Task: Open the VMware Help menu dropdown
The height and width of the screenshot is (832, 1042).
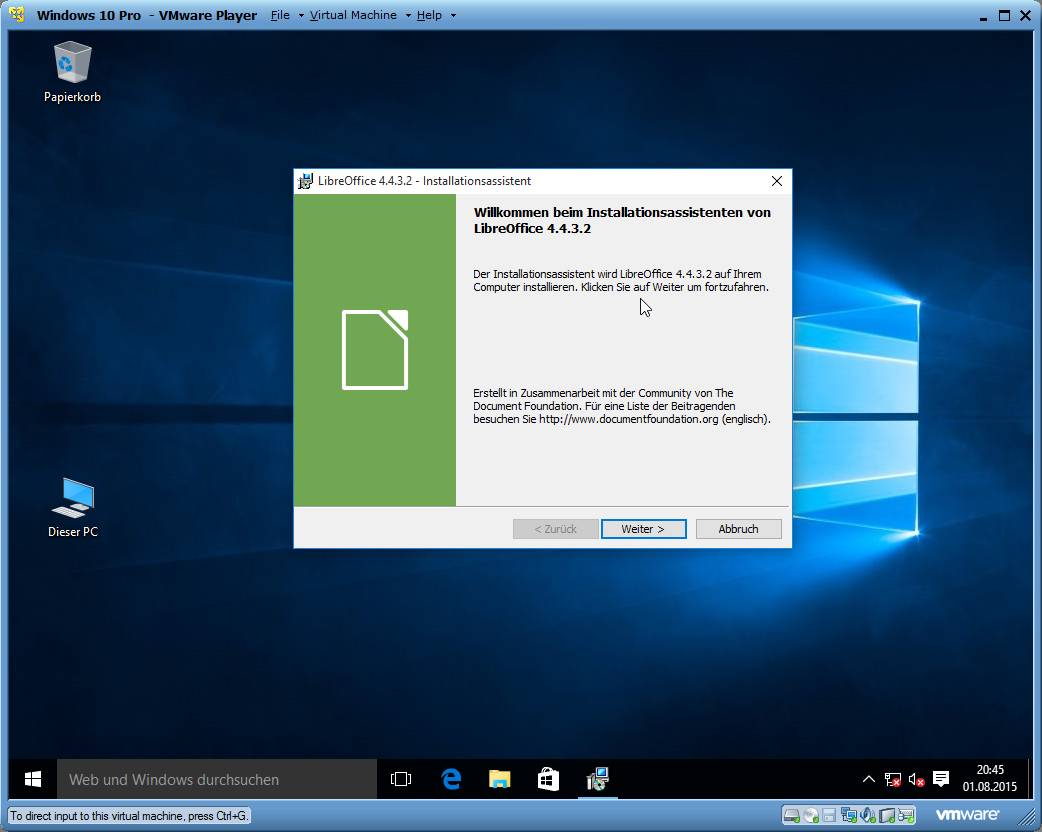Action: (x=429, y=15)
